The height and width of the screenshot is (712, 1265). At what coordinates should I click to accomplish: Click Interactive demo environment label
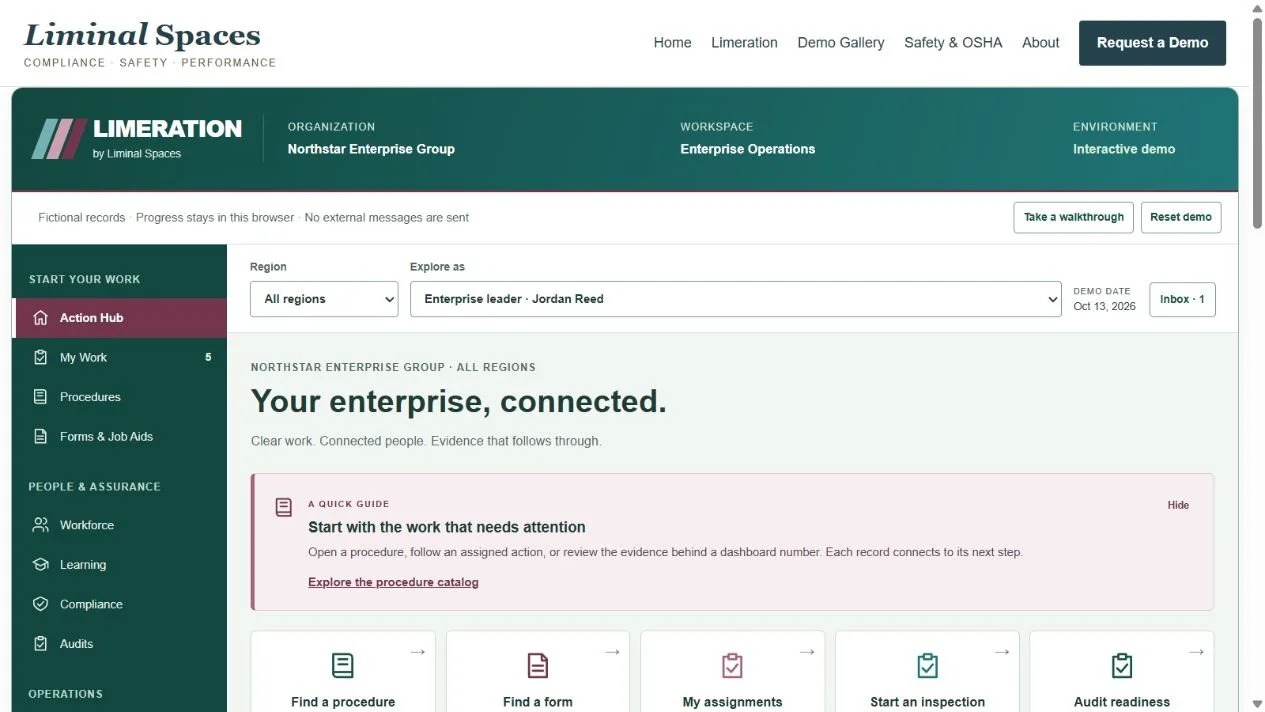tap(1124, 149)
